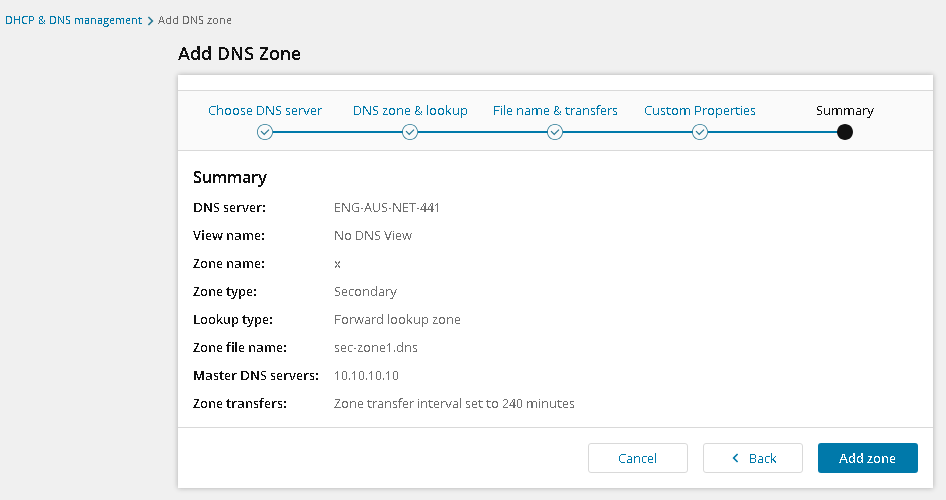Jump to the Custom Properties step

(700, 111)
